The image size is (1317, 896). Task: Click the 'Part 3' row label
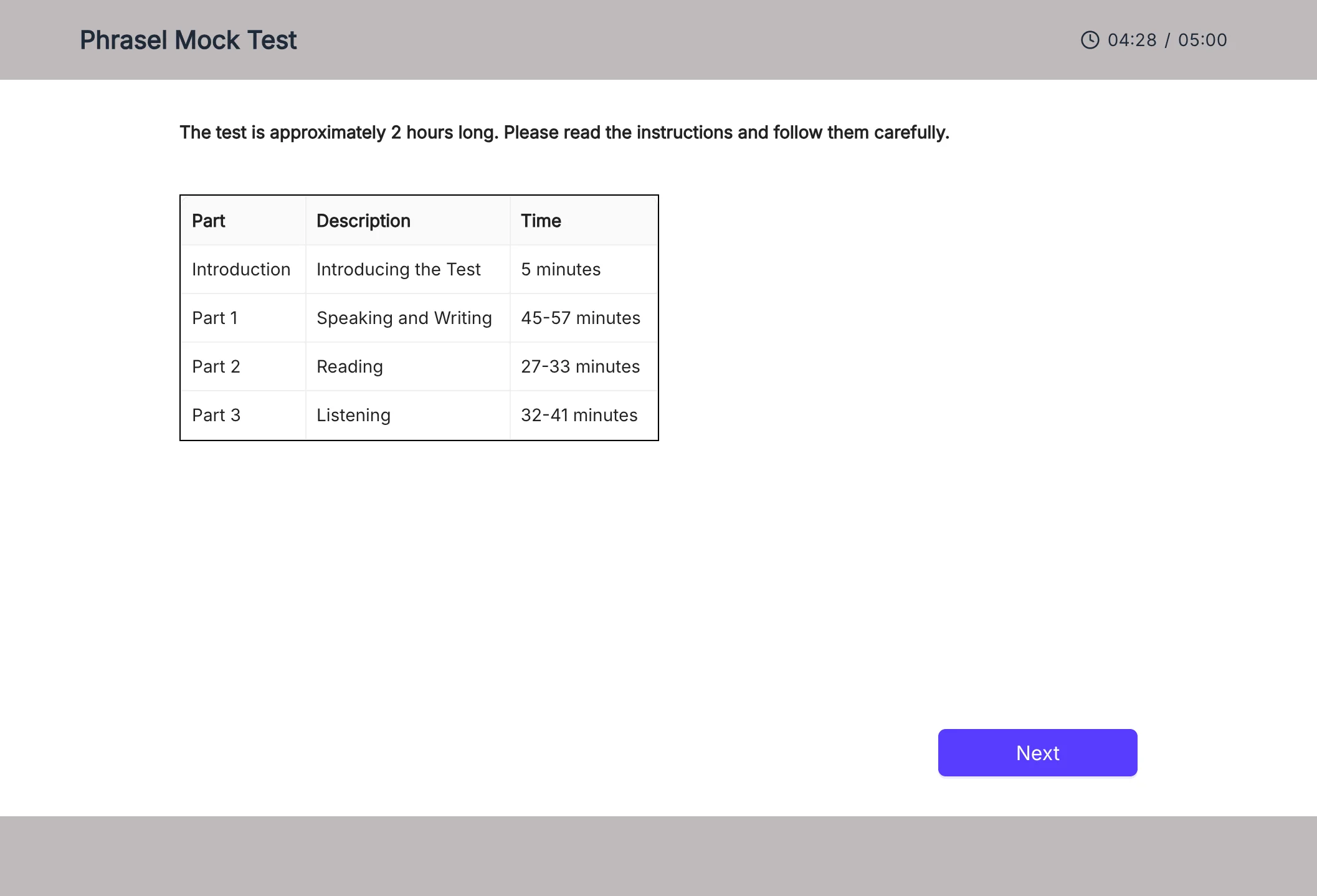[243, 415]
